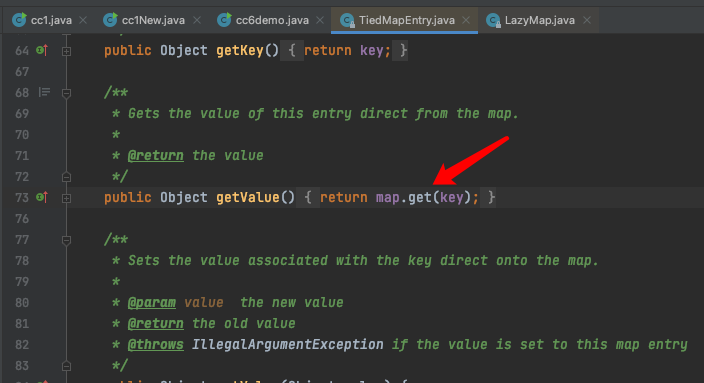Click the 'value' parameter name on line 80
Screen dimensions: 704x383
pos(203,303)
